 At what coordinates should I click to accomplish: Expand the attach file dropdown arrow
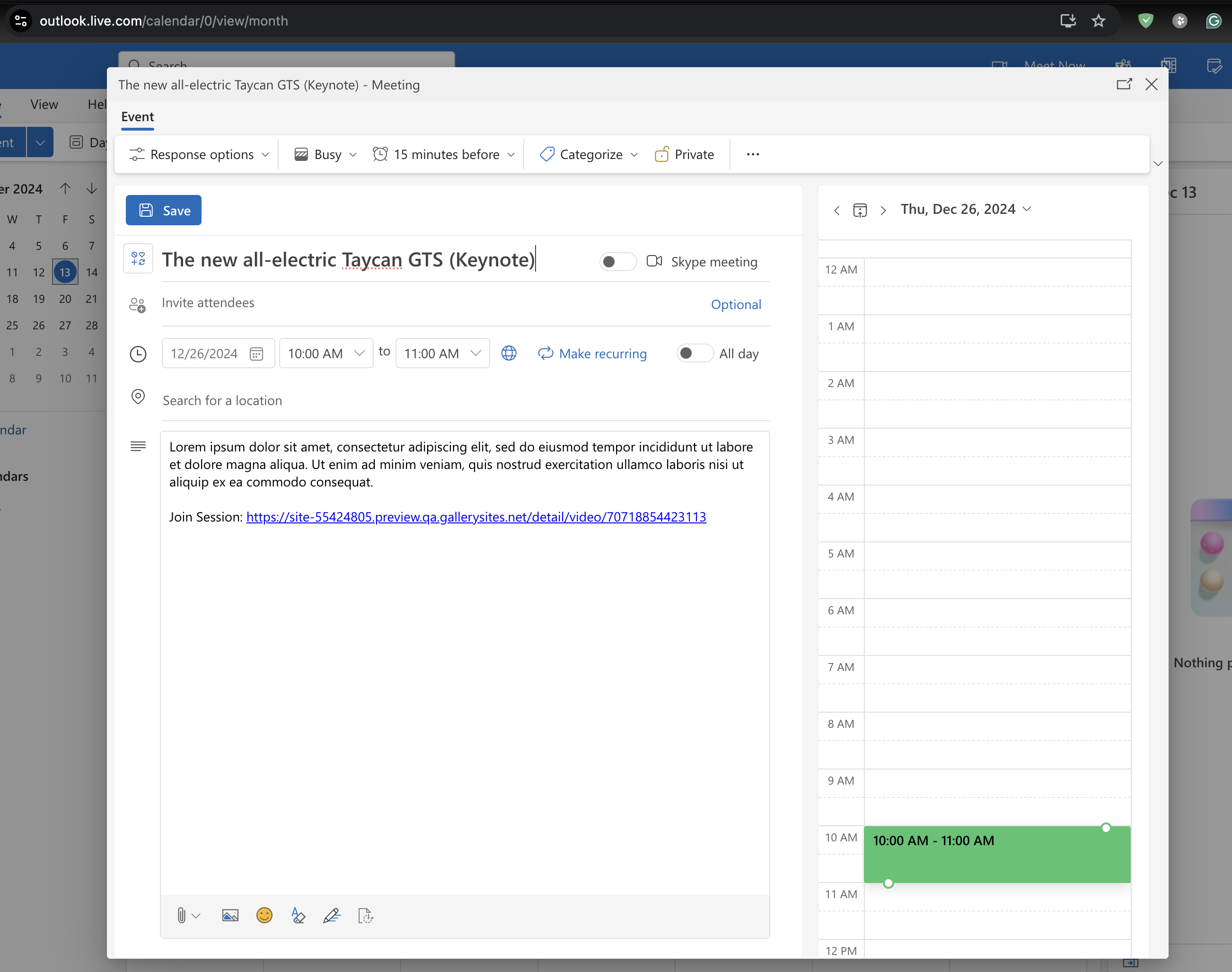coord(196,916)
